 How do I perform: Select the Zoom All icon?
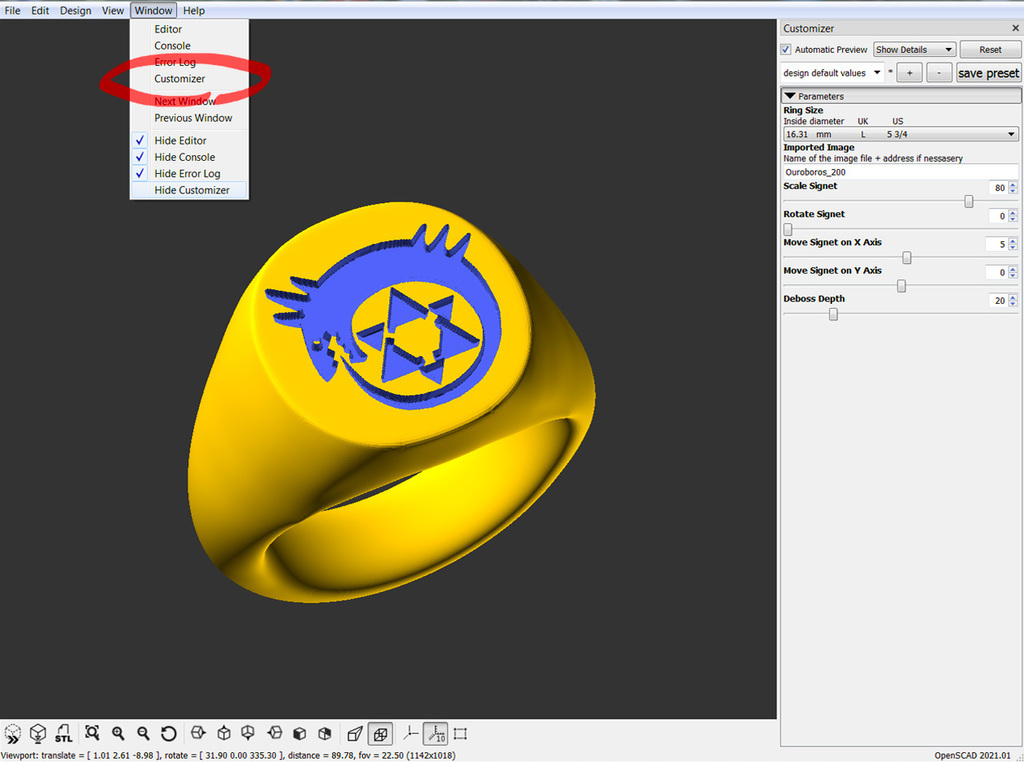click(x=92, y=733)
